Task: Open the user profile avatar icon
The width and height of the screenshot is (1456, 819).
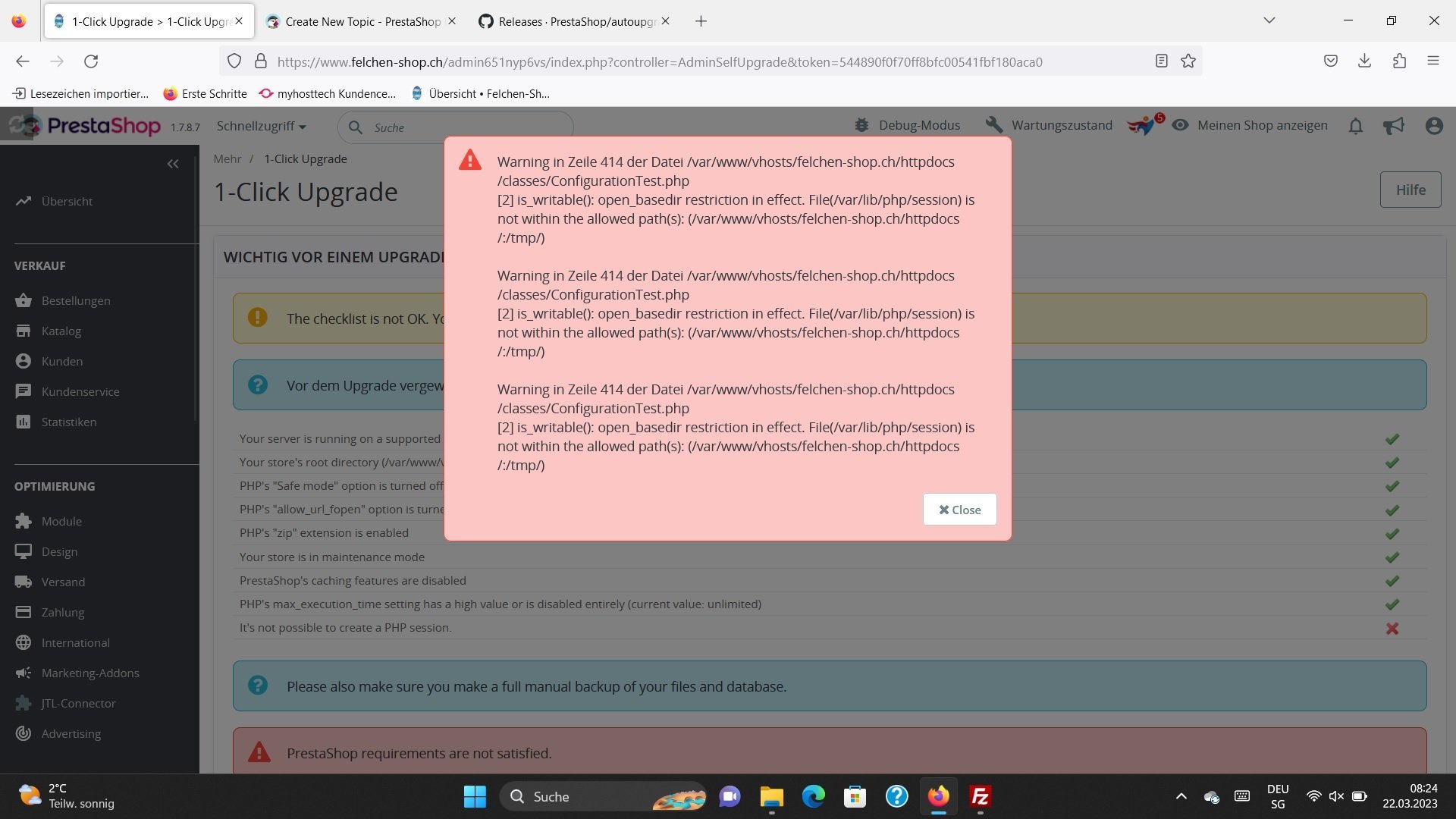Action: point(1433,126)
